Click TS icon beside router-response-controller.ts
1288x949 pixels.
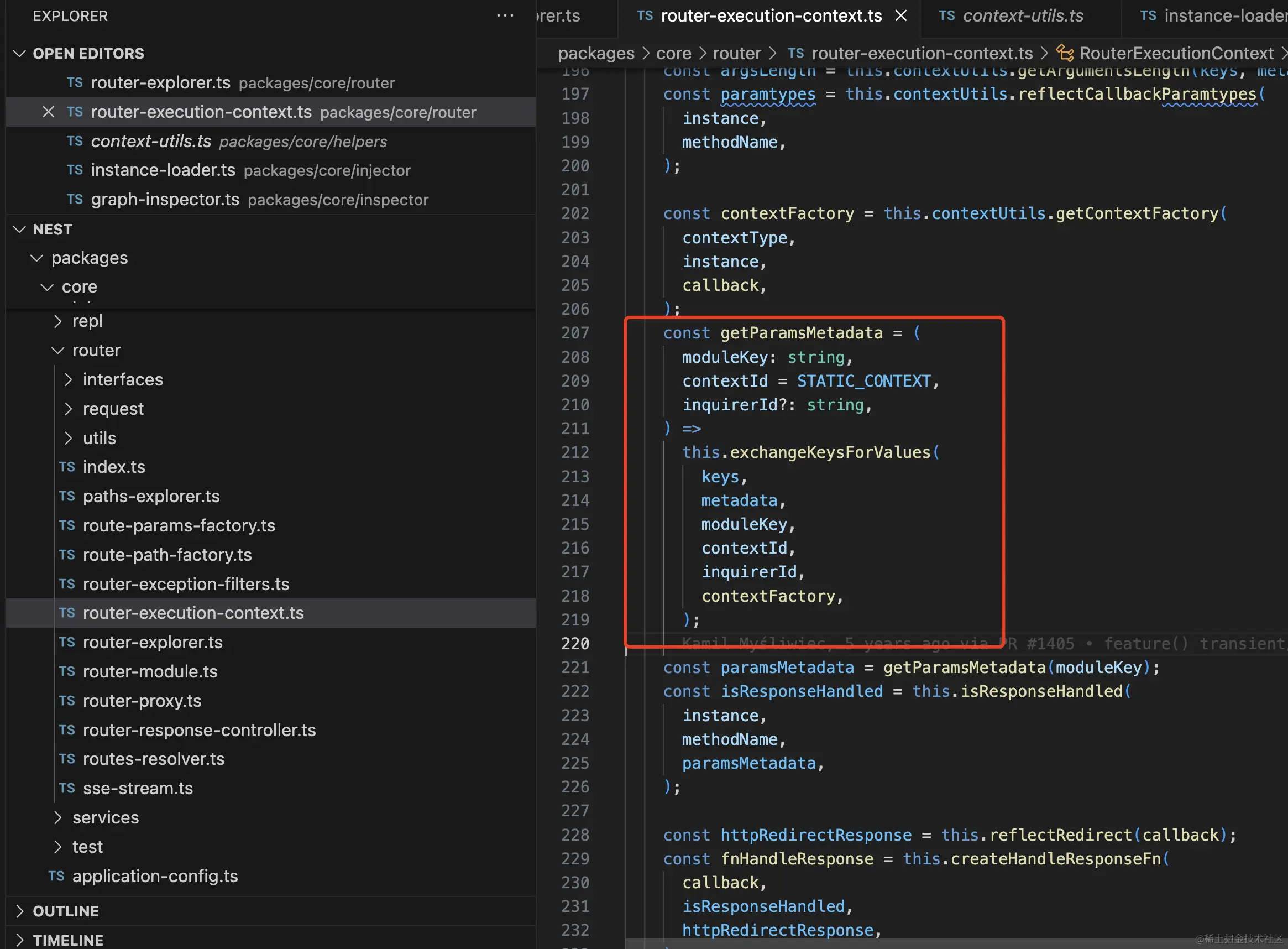(x=66, y=730)
